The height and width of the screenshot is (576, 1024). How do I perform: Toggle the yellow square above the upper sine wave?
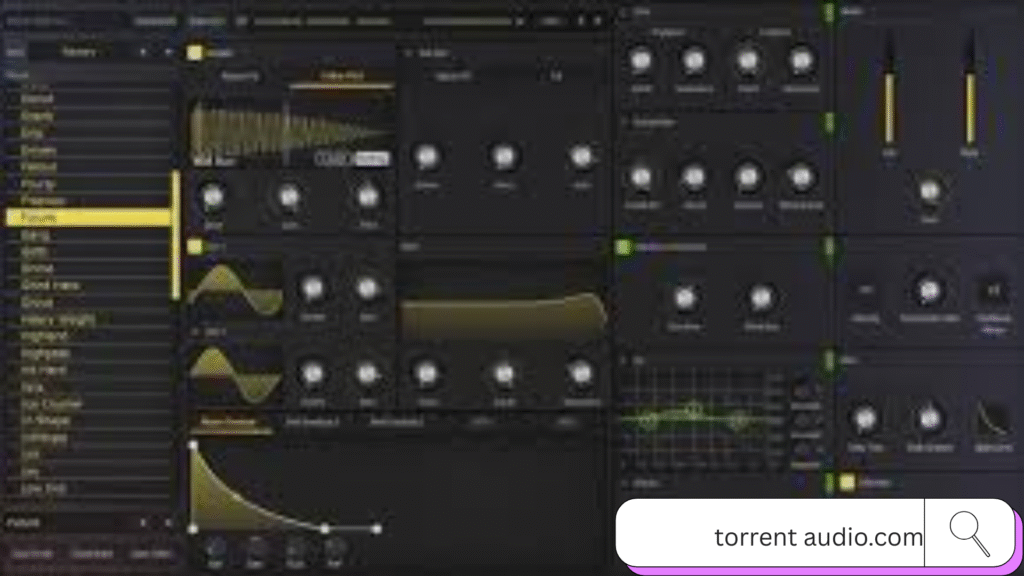point(195,246)
